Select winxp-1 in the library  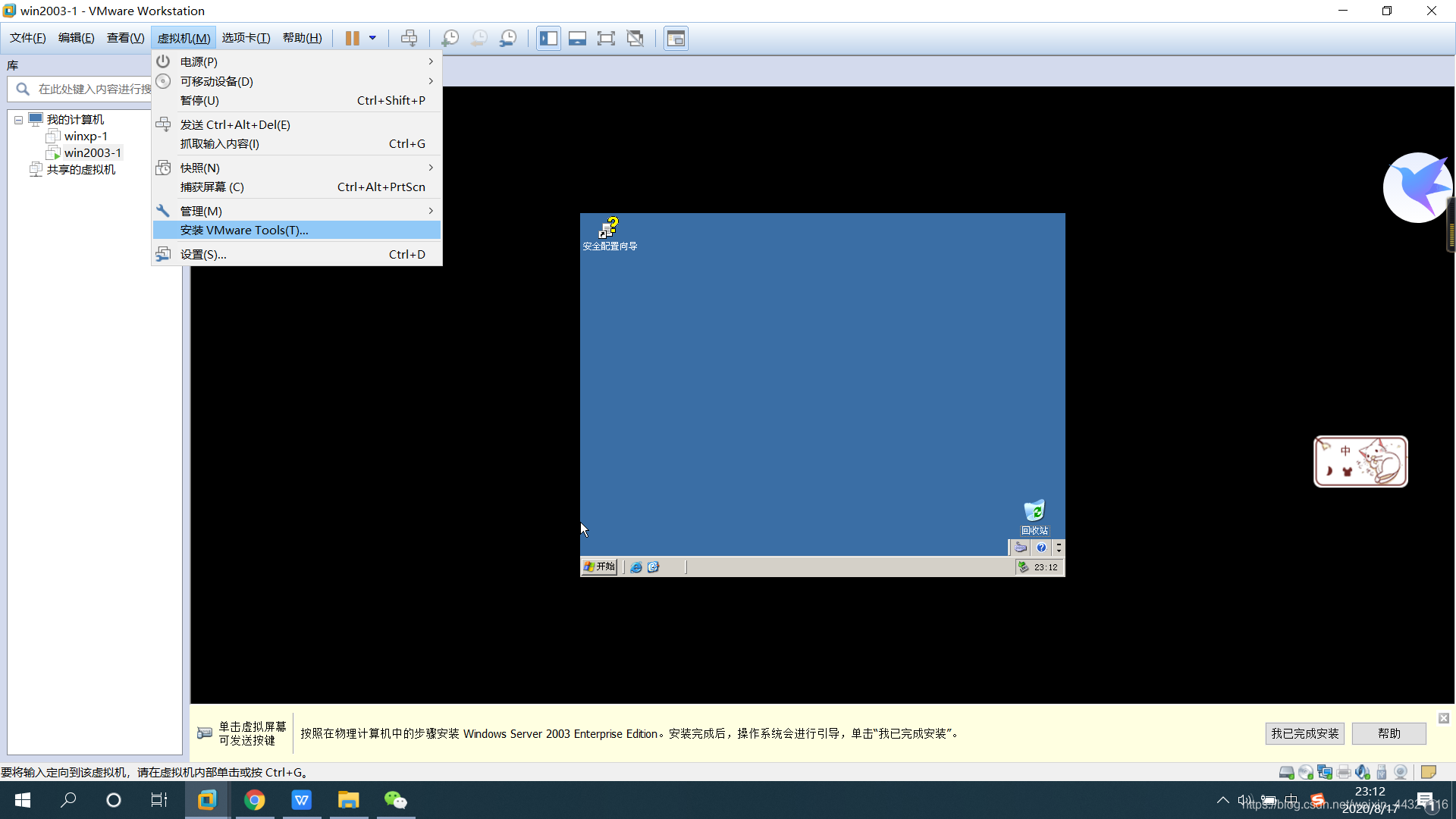tap(86, 136)
